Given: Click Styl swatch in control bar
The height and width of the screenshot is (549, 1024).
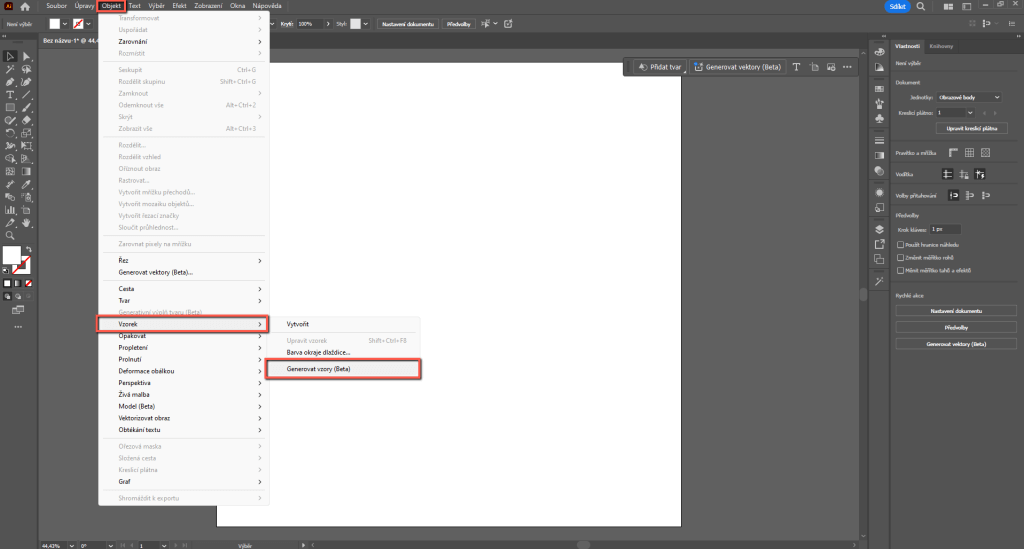Looking at the screenshot, I should click(x=355, y=24).
